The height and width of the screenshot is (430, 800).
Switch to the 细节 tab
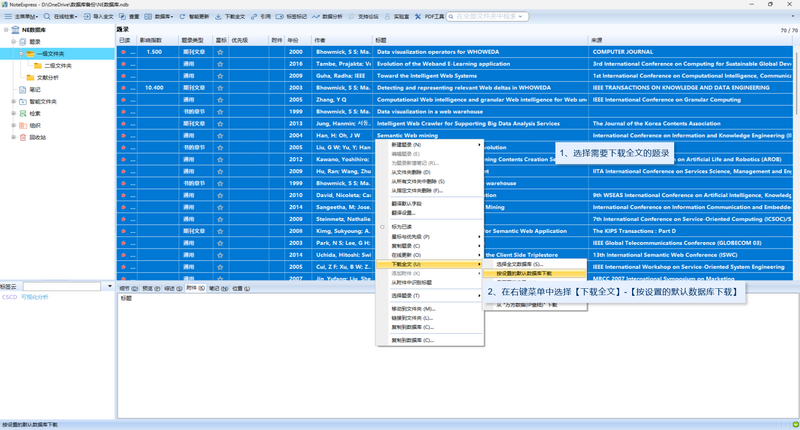click(128, 289)
